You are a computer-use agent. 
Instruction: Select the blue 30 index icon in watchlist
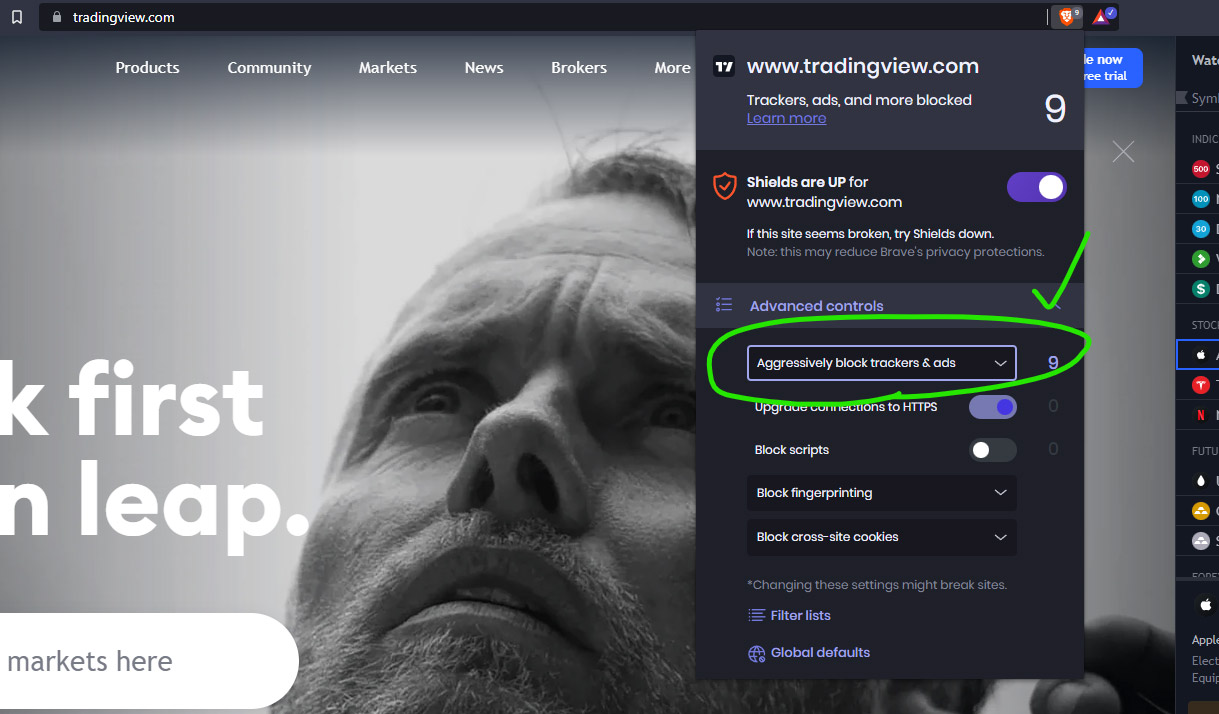[1201, 229]
